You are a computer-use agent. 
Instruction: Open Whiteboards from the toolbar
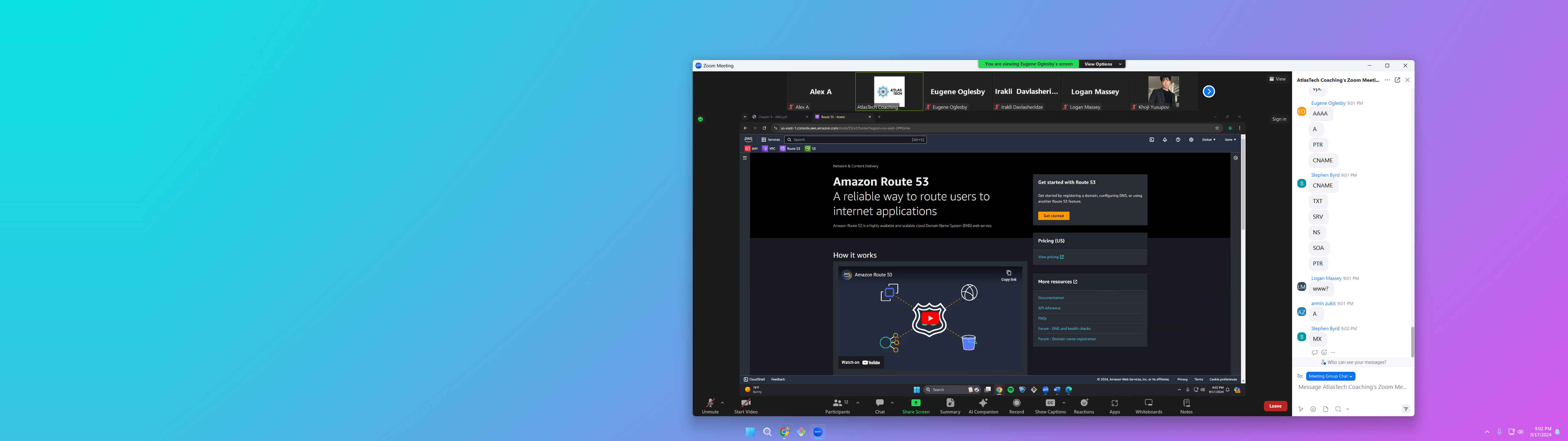pyautogui.click(x=1149, y=403)
